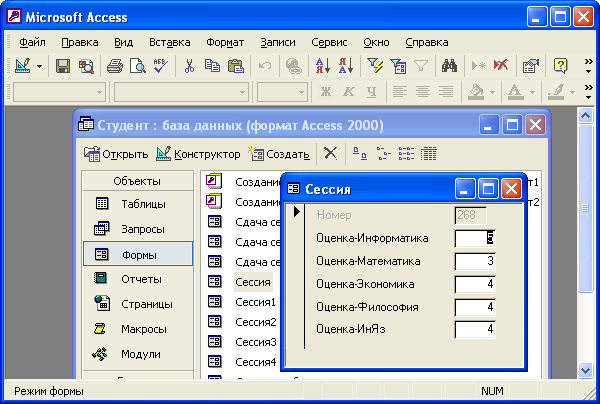Viewport: 600px width, 404px height.
Task: Click the Print icon
Action: pos(115,66)
